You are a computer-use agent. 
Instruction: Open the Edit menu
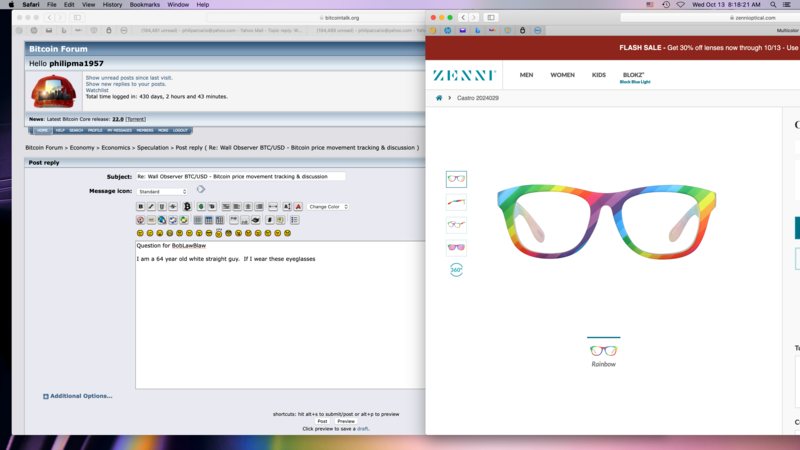tap(69, 5)
